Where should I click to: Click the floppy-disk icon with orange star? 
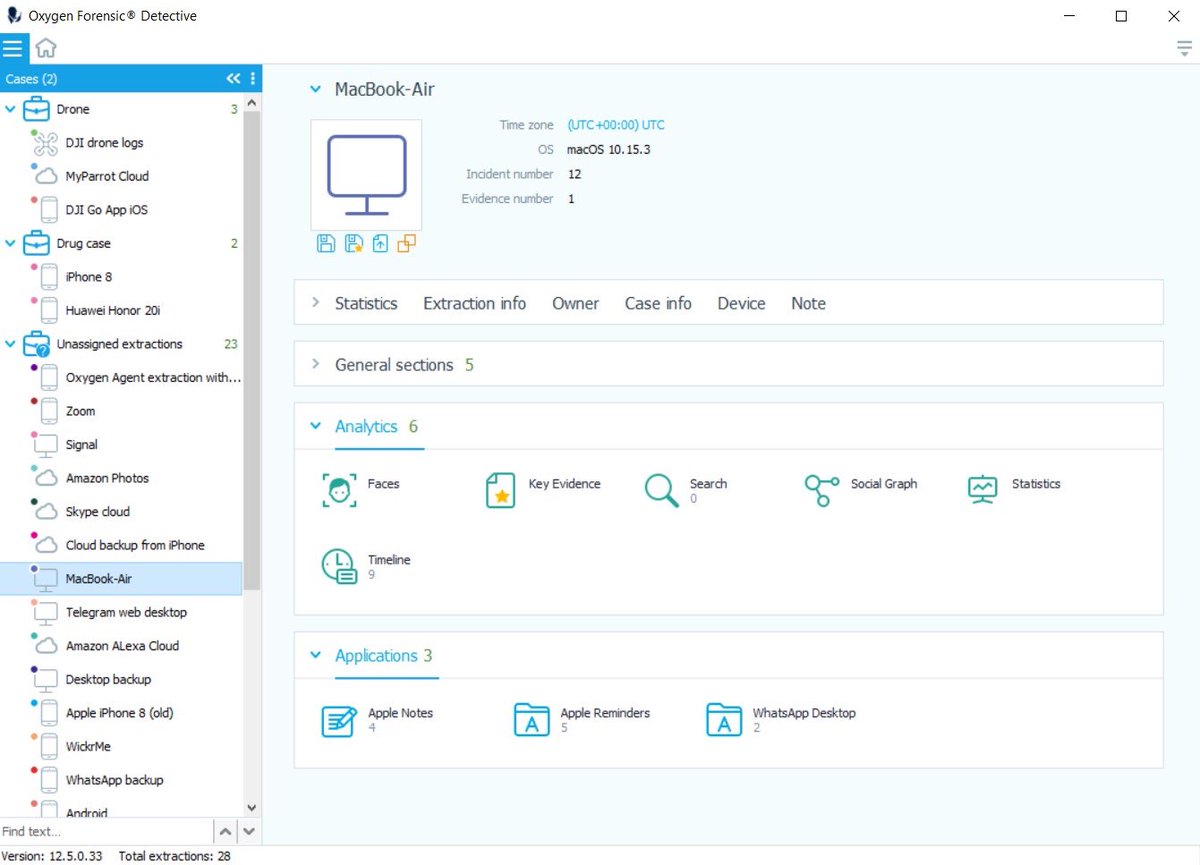point(353,243)
